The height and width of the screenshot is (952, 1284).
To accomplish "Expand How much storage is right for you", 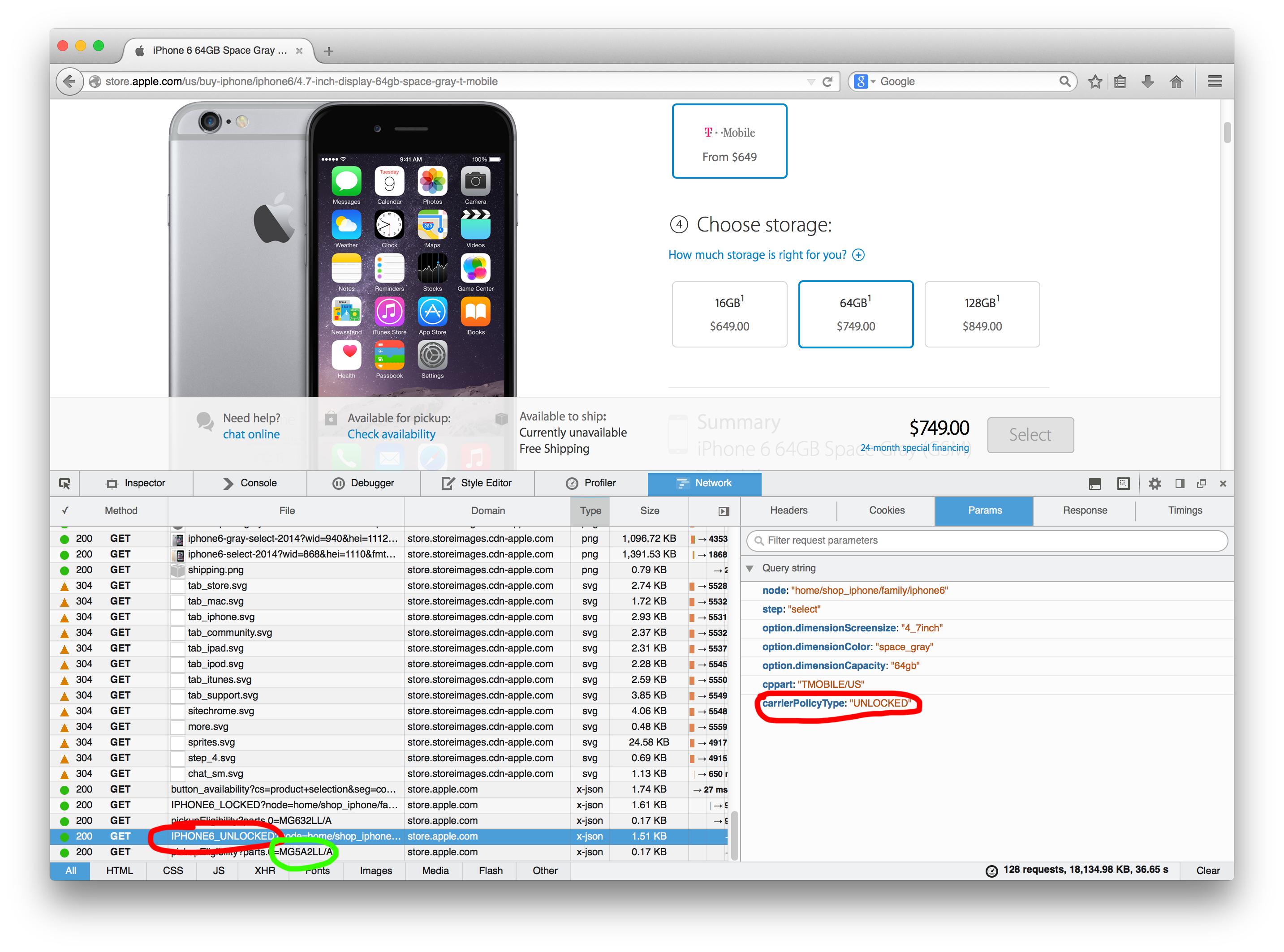I will pos(766,255).
